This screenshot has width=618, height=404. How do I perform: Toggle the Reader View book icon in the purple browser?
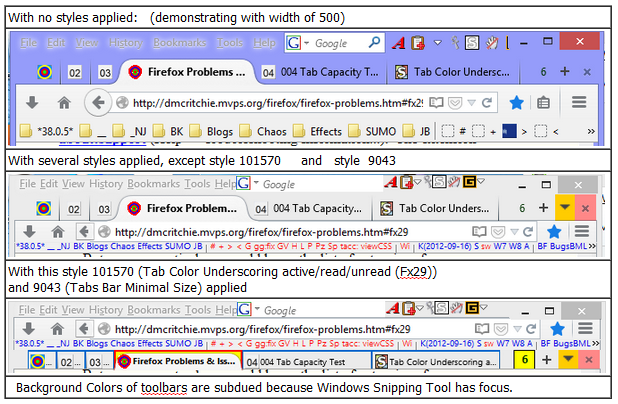click(436, 103)
